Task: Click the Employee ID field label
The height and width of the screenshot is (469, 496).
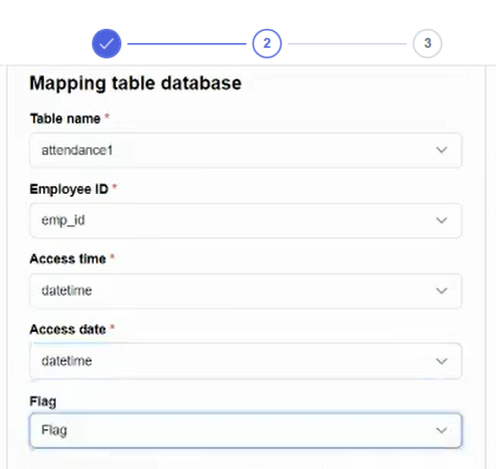Action: (x=69, y=189)
